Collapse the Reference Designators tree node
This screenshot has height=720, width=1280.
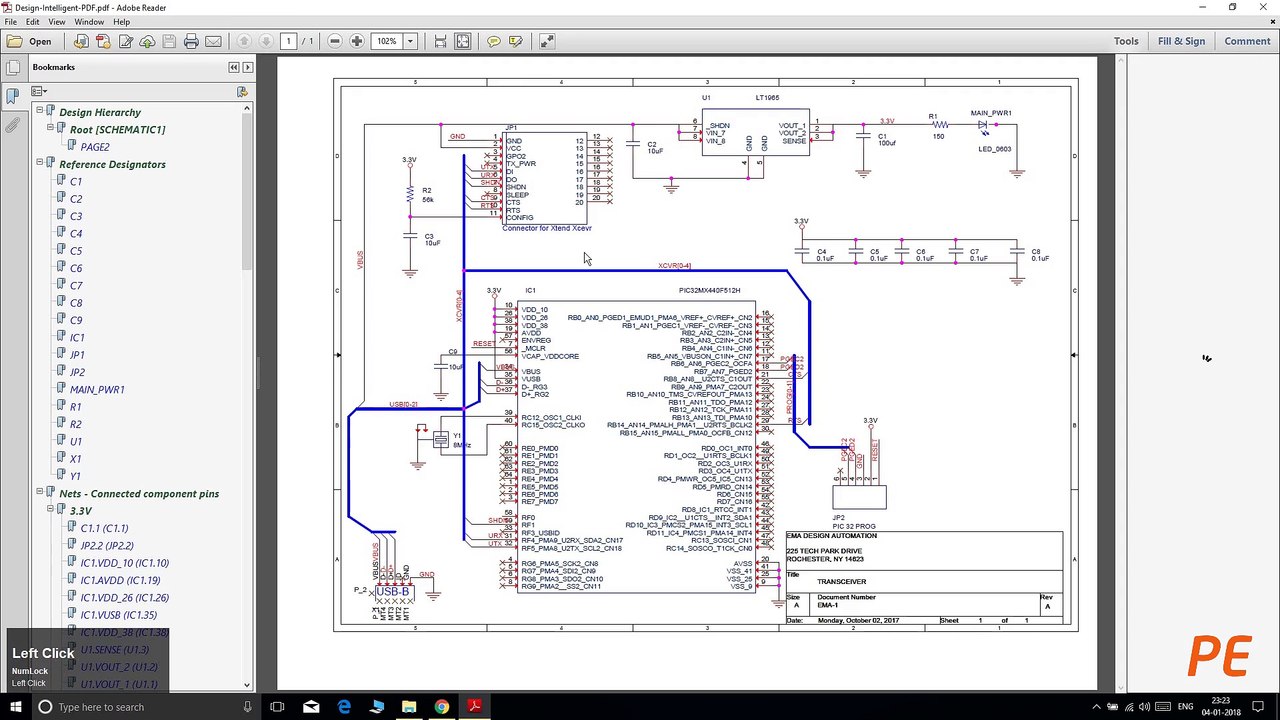[x=39, y=164]
